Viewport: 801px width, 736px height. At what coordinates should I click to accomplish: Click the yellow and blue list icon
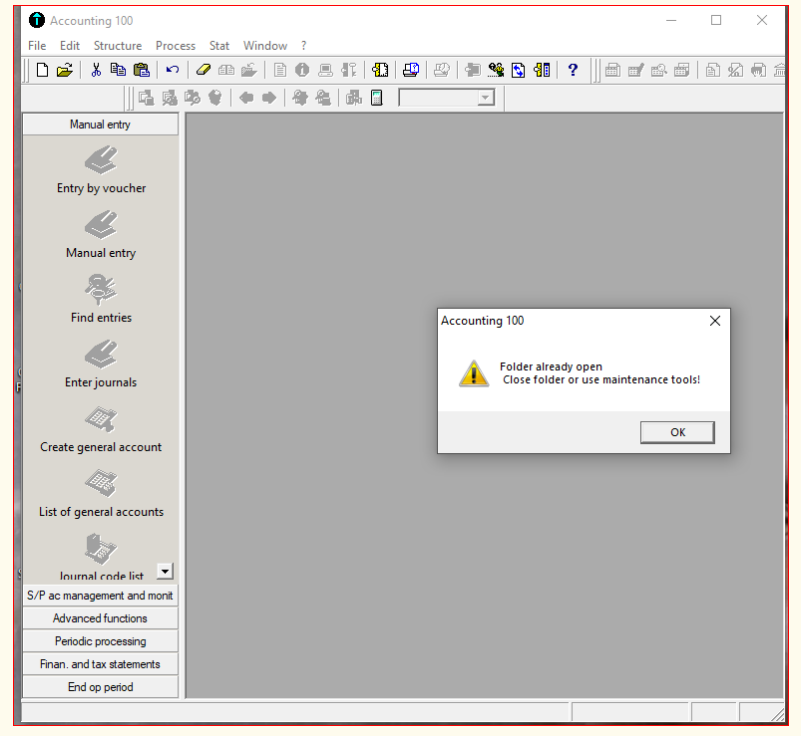542,70
